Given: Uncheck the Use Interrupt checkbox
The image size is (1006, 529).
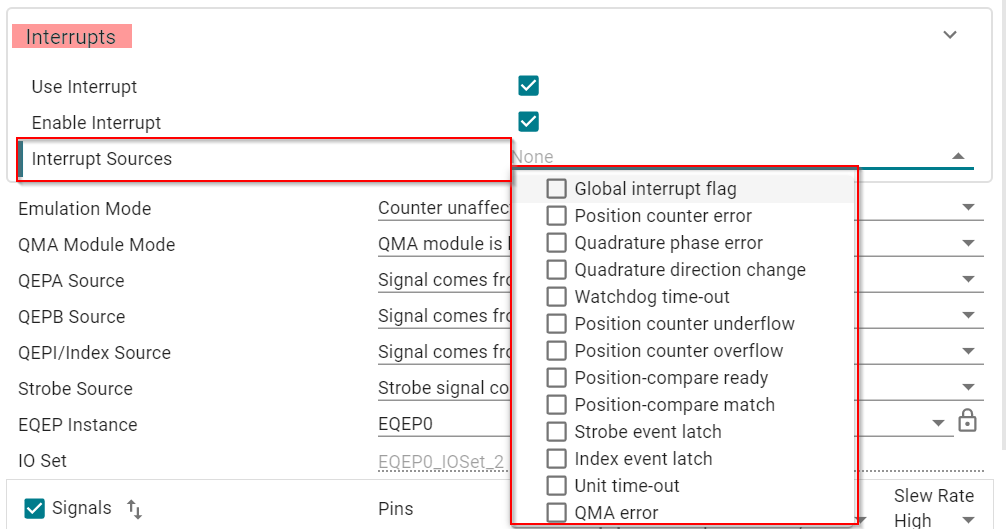Looking at the screenshot, I should [x=529, y=86].
